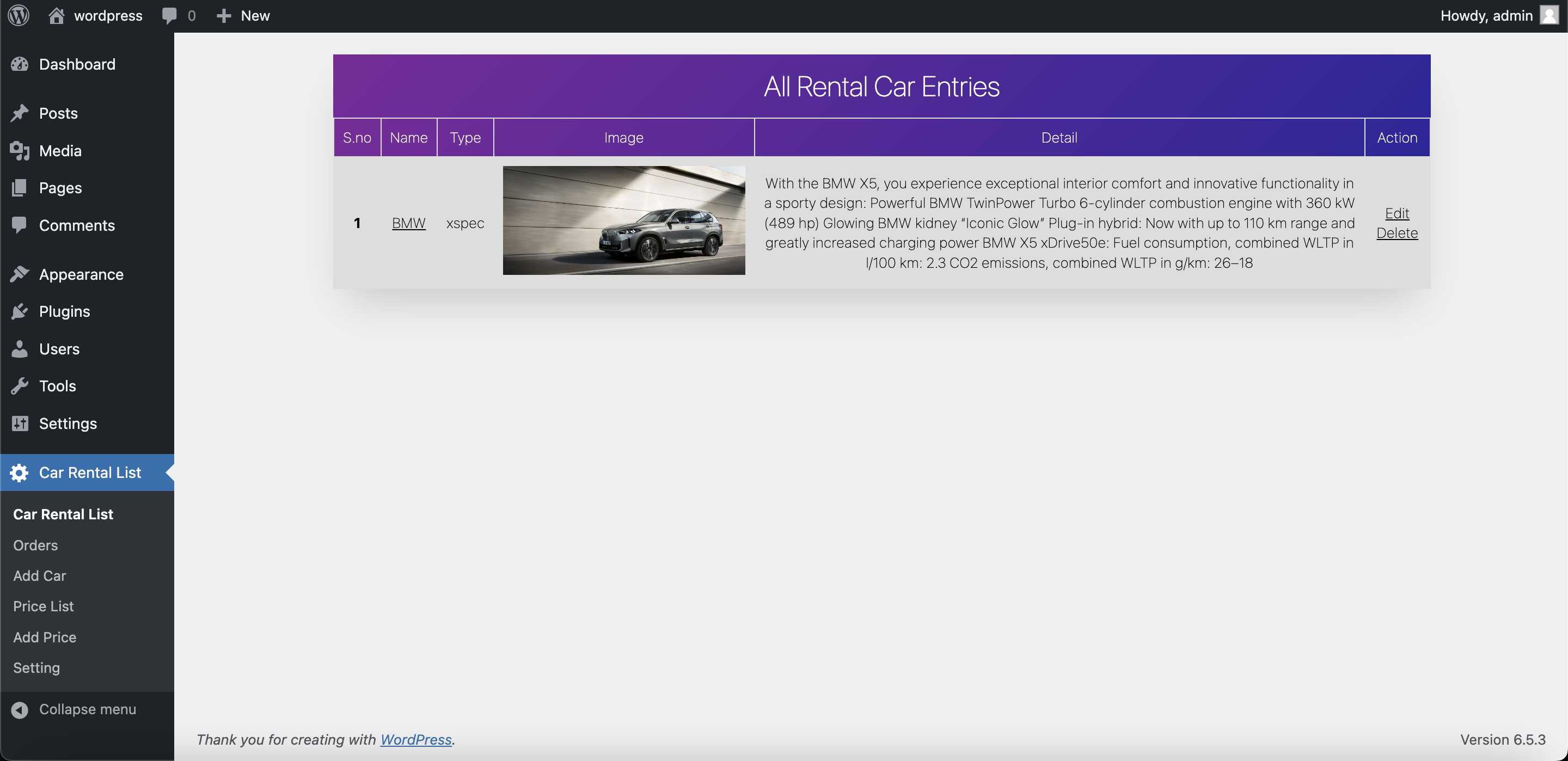Click the admin avatar icon
This screenshot has height=761, width=1568.
click(x=1549, y=15)
